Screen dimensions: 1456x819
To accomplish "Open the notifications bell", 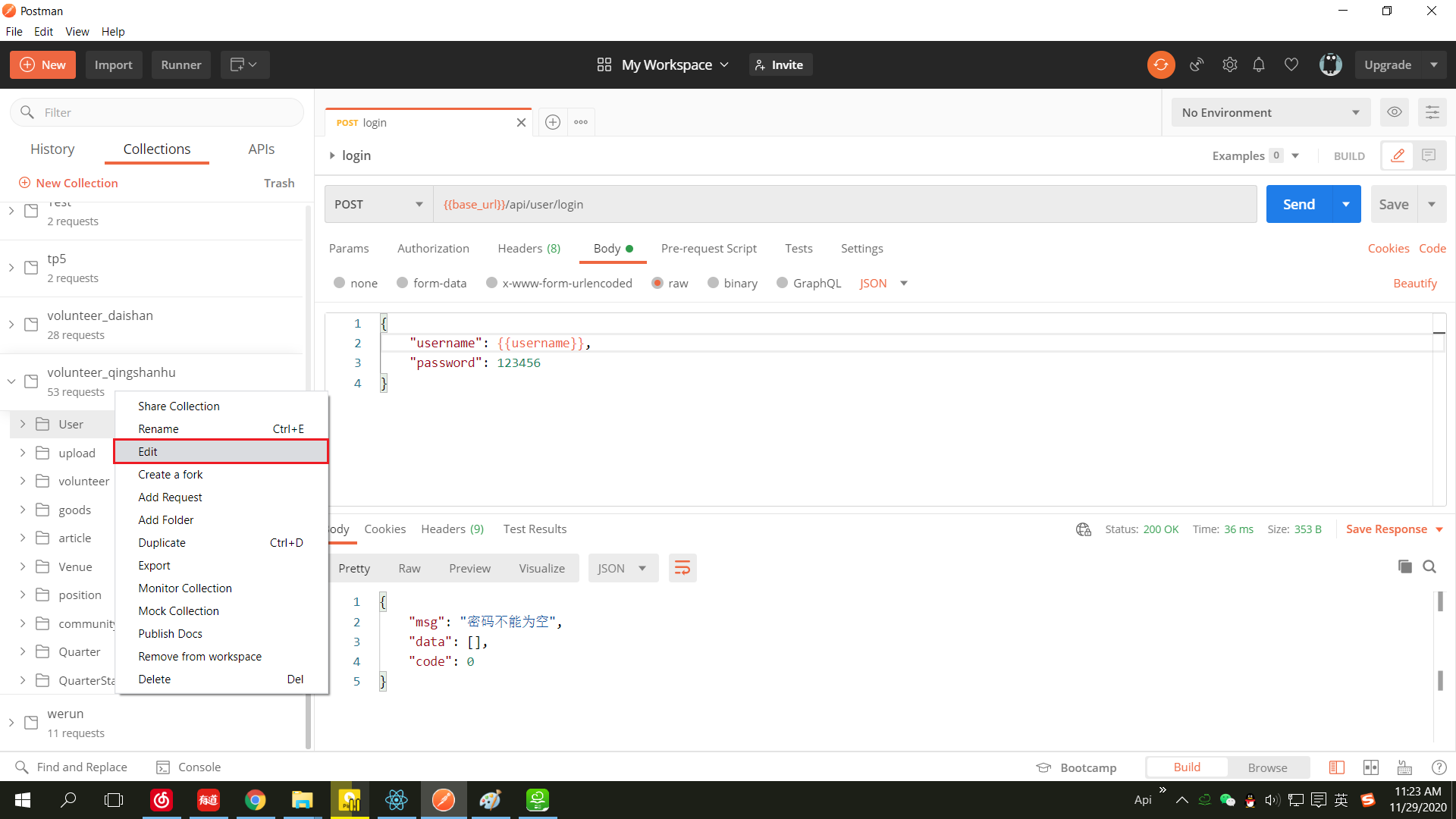I will (x=1259, y=65).
